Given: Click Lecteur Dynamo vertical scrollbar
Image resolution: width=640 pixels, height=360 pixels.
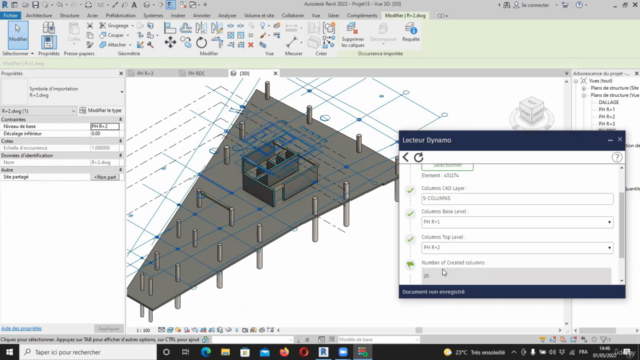Looking at the screenshot, I should coord(622,224).
